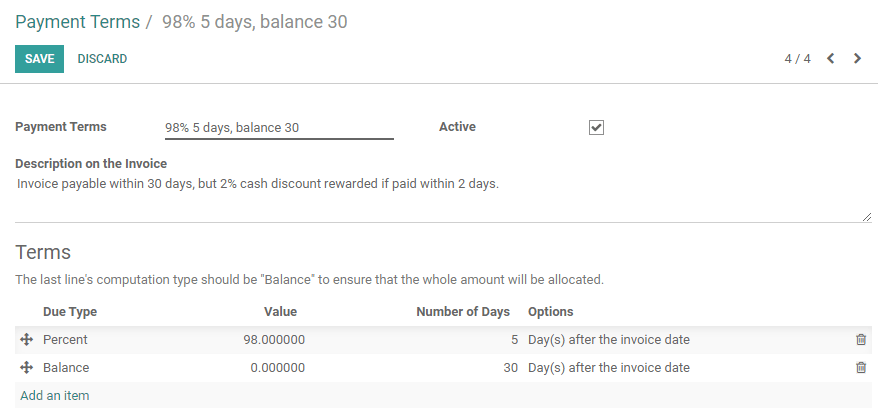Go to the next record arrow

point(857,58)
